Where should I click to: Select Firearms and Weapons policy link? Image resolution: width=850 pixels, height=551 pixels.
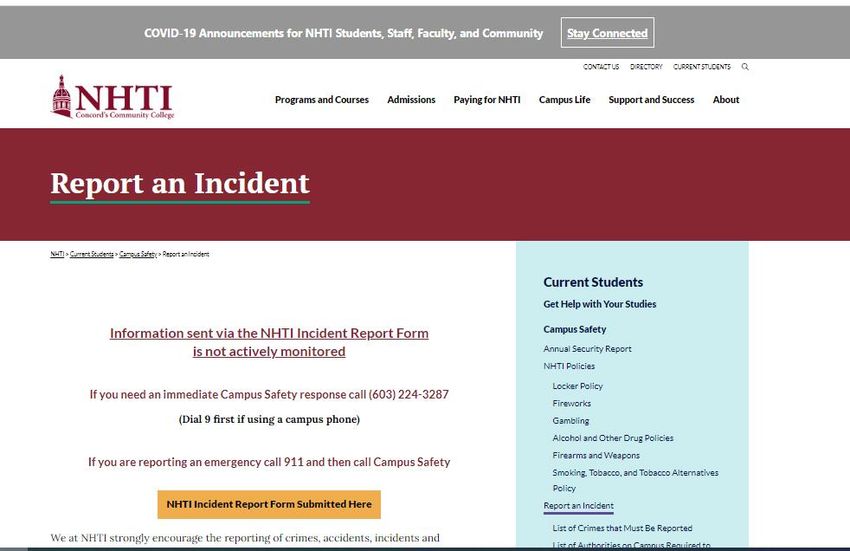click(596, 456)
